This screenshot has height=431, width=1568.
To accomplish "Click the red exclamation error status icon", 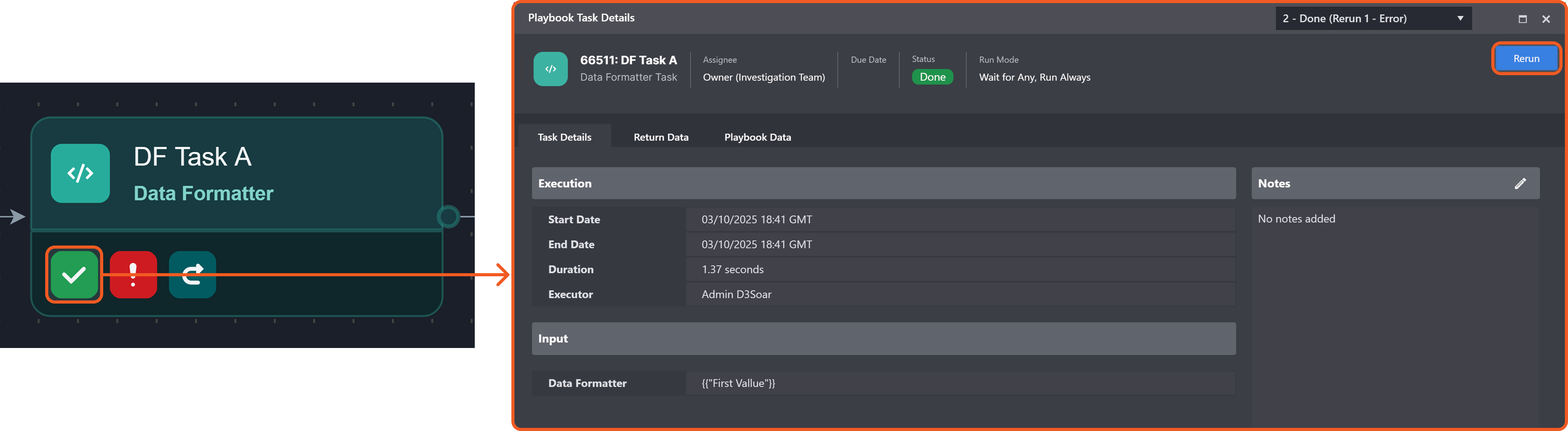I will [133, 275].
